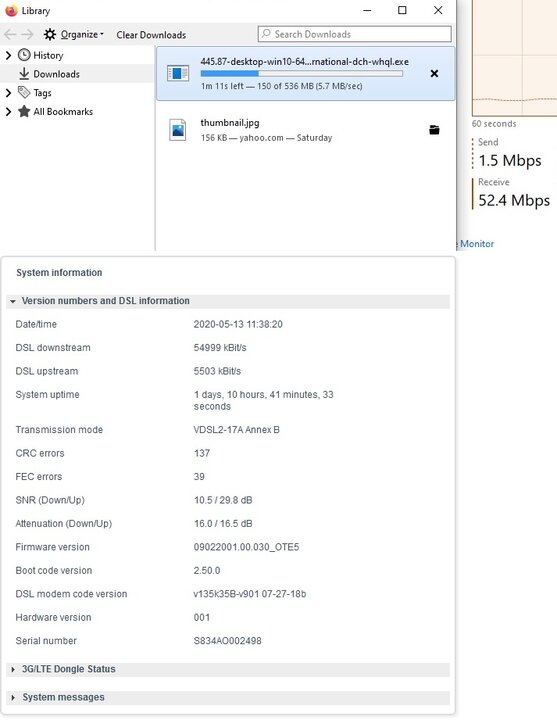Open containing folder for thumbnail.jpg
Viewport: 557px width, 720px height.
click(x=434, y=130)
